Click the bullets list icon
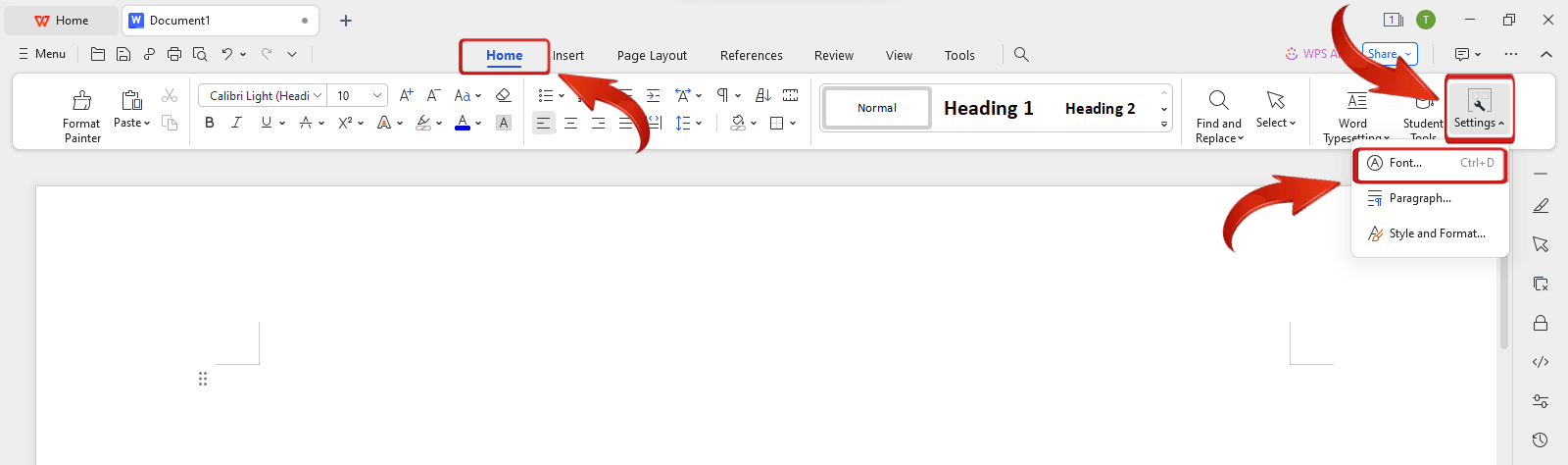 pyautogui.click(x=546, y=95)
